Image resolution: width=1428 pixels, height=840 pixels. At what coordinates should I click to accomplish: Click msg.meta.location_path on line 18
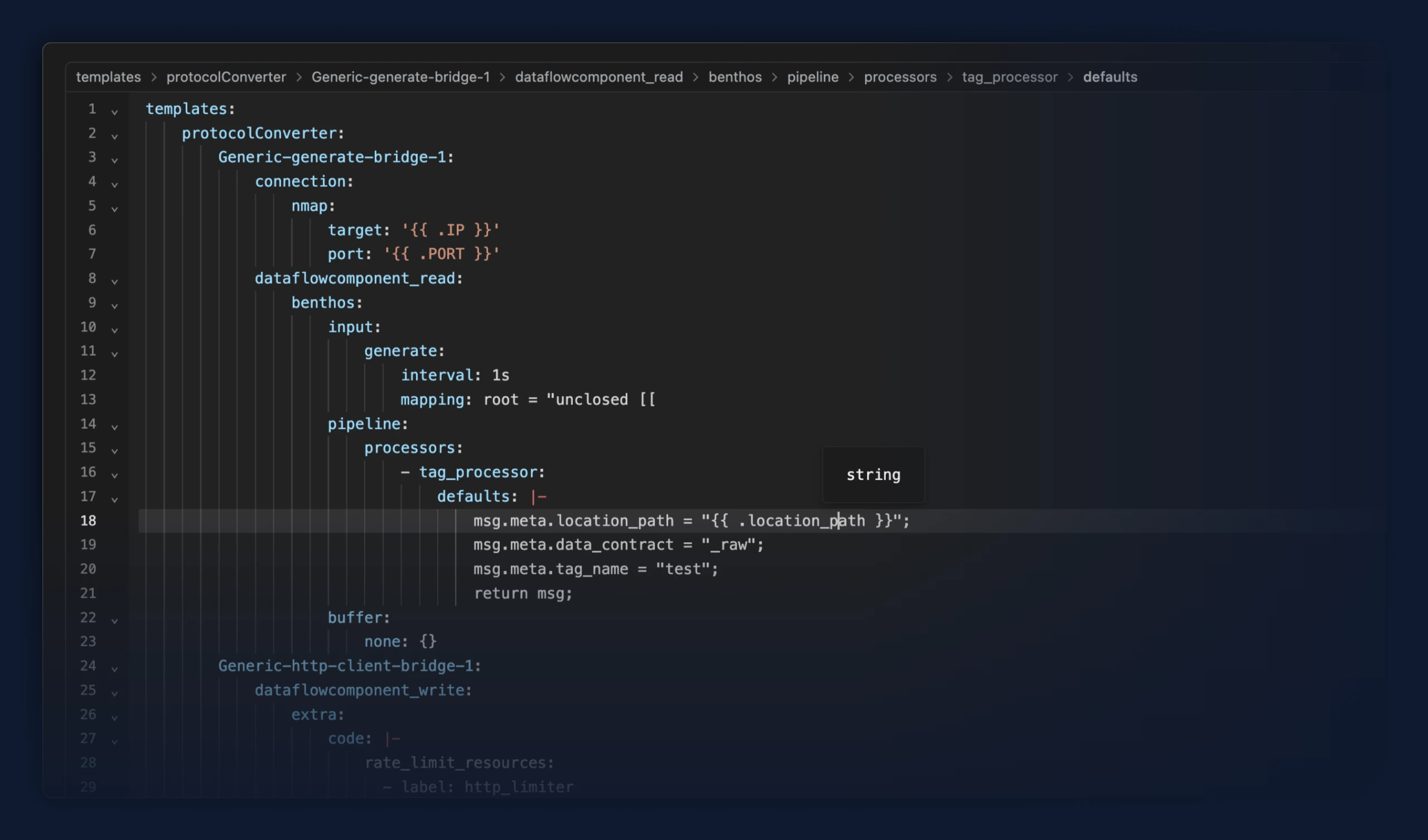coord(573,521)
